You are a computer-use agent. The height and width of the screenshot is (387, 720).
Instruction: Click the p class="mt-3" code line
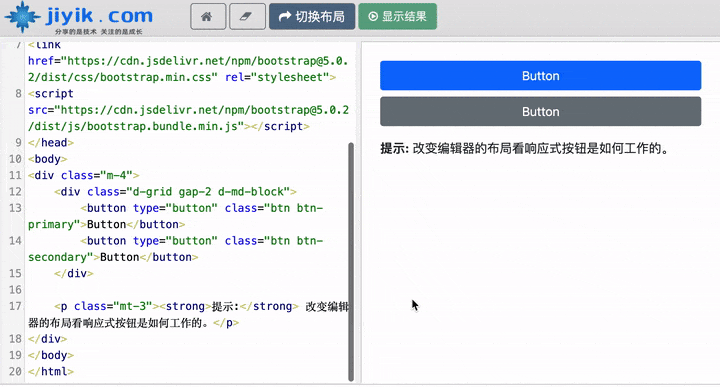[188, 314]
